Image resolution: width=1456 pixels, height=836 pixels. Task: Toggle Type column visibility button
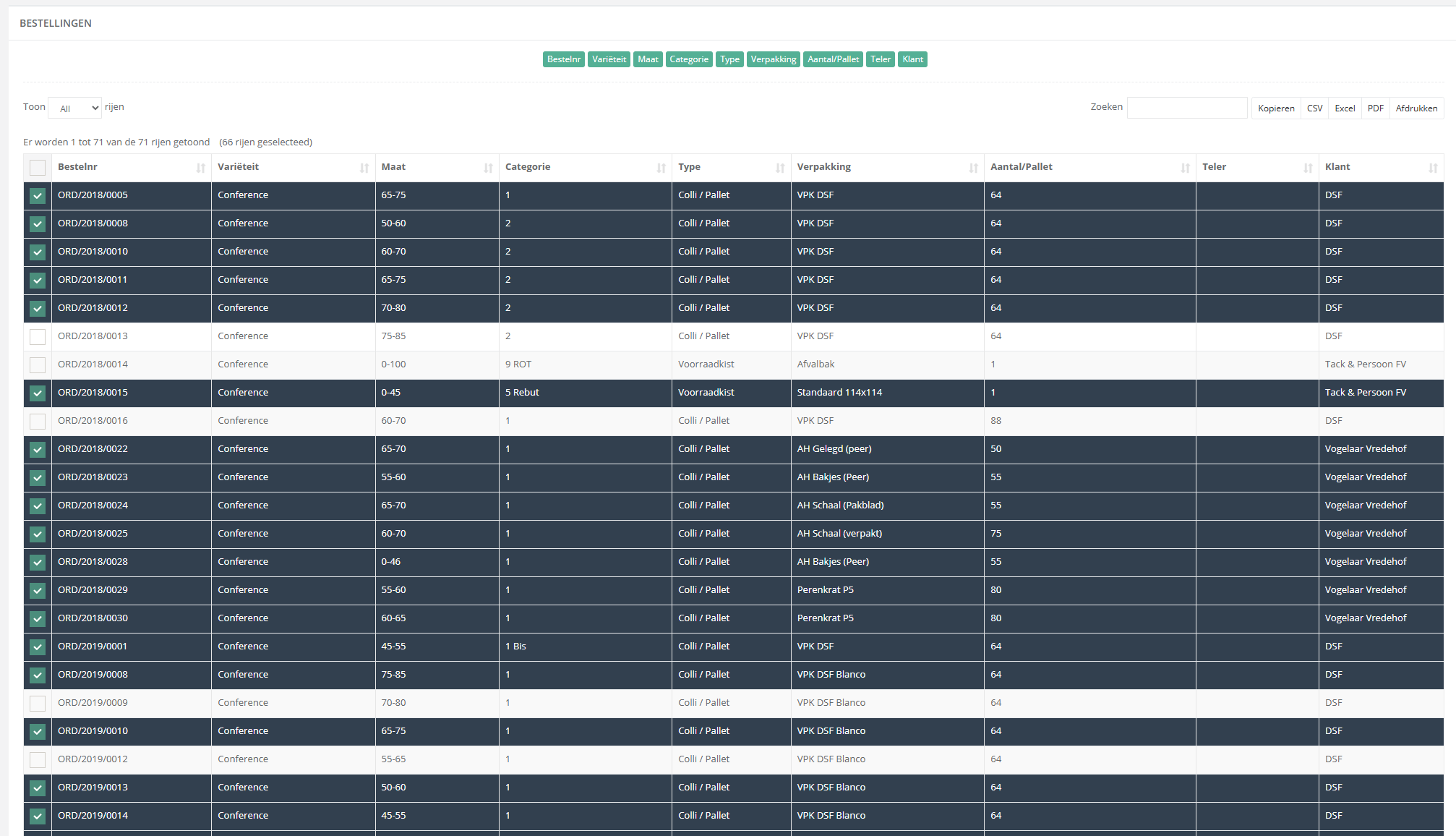pyautogui.click(x=729, y=59)
